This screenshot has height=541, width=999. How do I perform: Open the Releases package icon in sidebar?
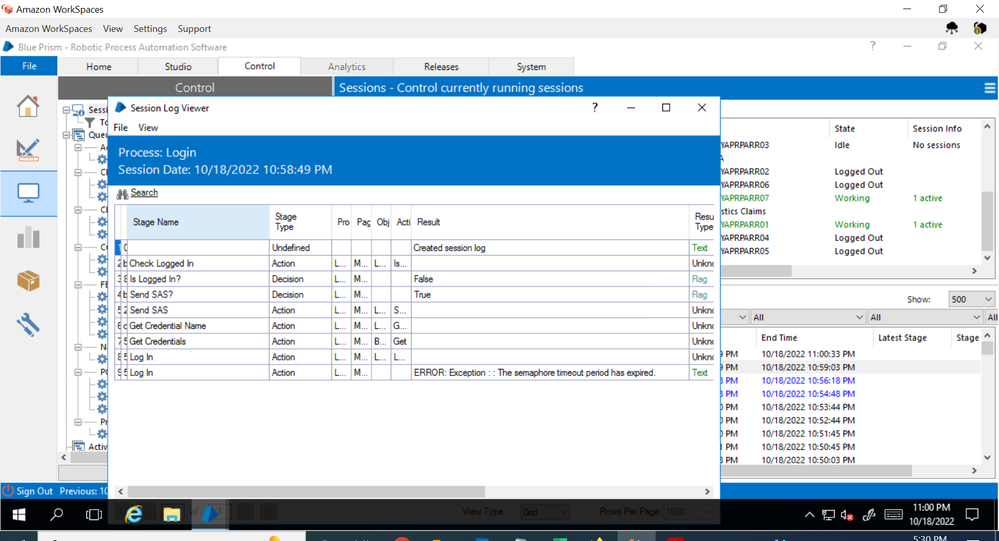(28, 281)
